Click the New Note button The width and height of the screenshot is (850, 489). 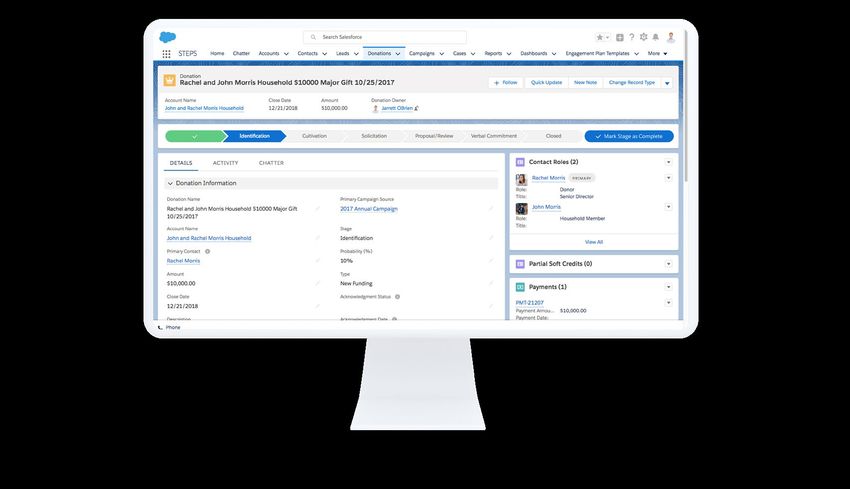[585, 83]
